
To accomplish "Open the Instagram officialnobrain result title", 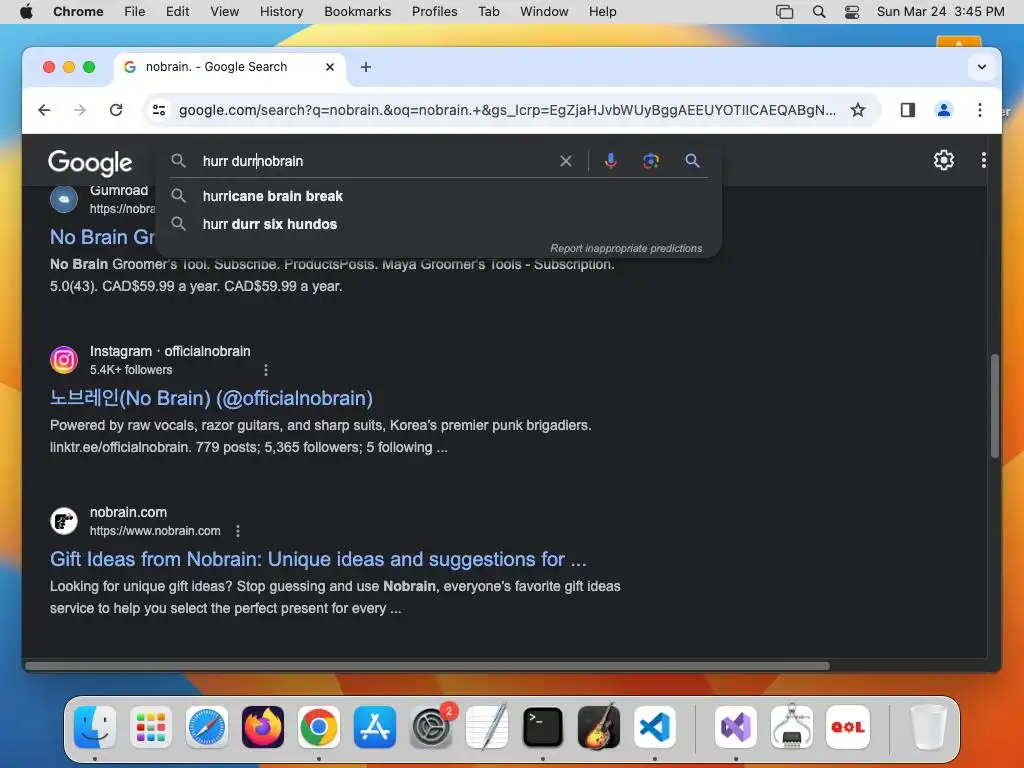I will point(211,398).
